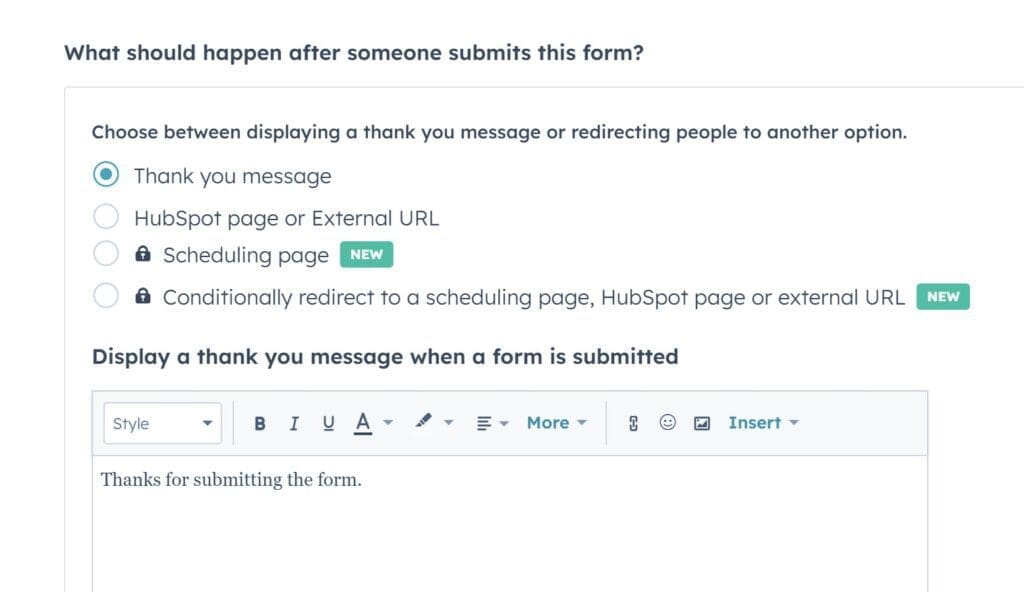The image size is (1024, 592).
Task: Apply italic formatting
Action: pyautogui.click(x=294, y=422)
